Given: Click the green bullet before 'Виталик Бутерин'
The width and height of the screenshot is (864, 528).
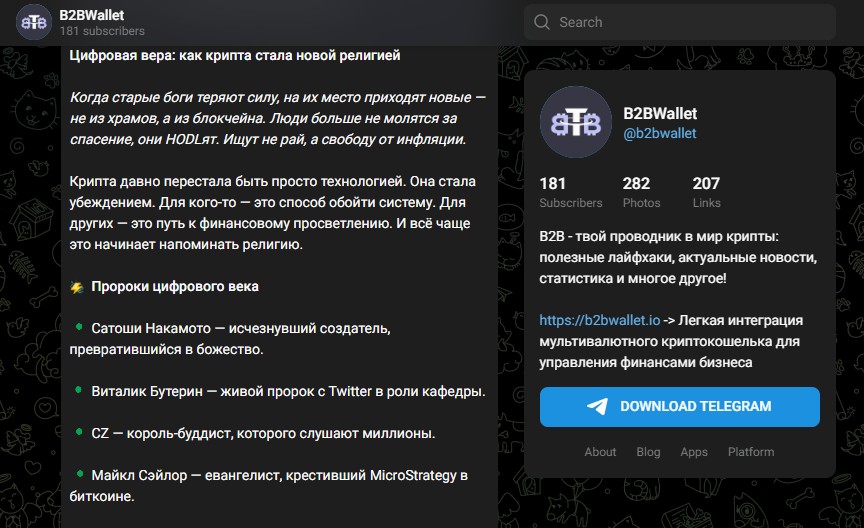Looking at the screenshot, I should pyautogui.click(x=79, y=390).
